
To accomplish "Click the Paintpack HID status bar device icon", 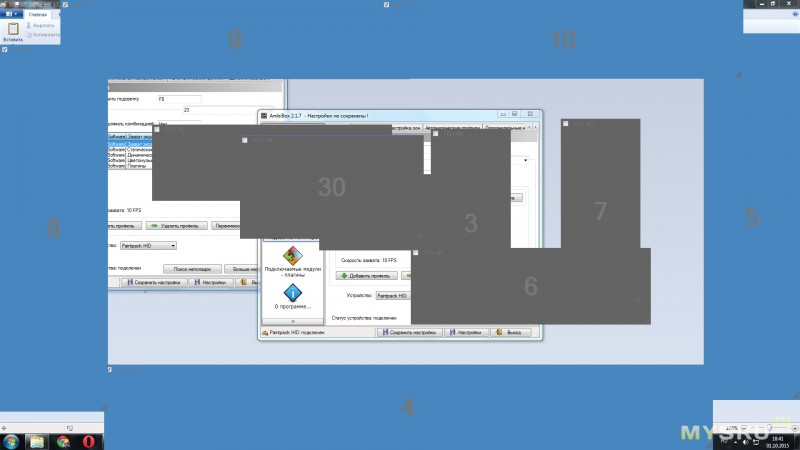I will (x=265, y=333).
